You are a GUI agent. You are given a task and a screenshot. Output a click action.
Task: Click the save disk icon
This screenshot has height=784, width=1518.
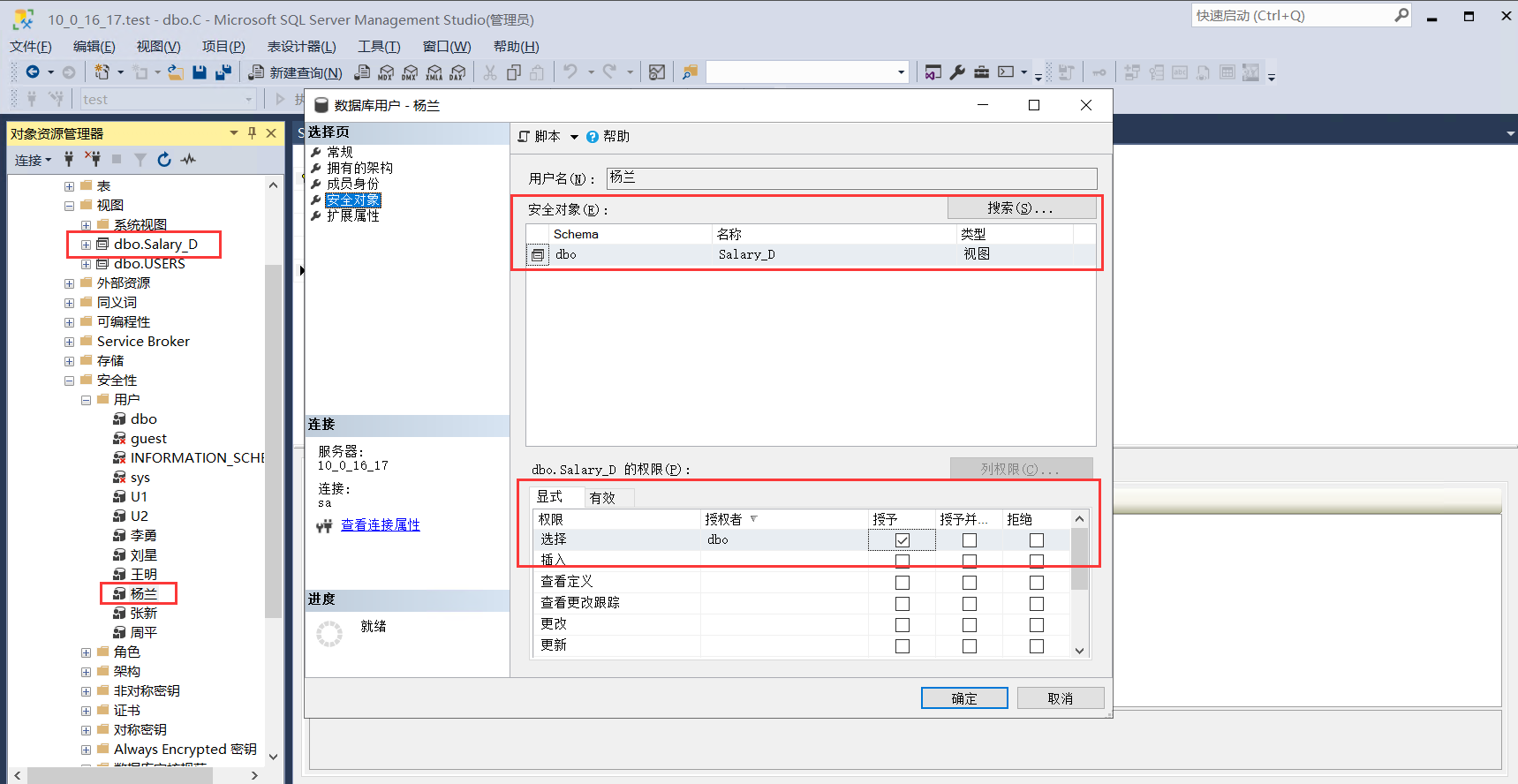pyautogui.click(x=200, y=72)
